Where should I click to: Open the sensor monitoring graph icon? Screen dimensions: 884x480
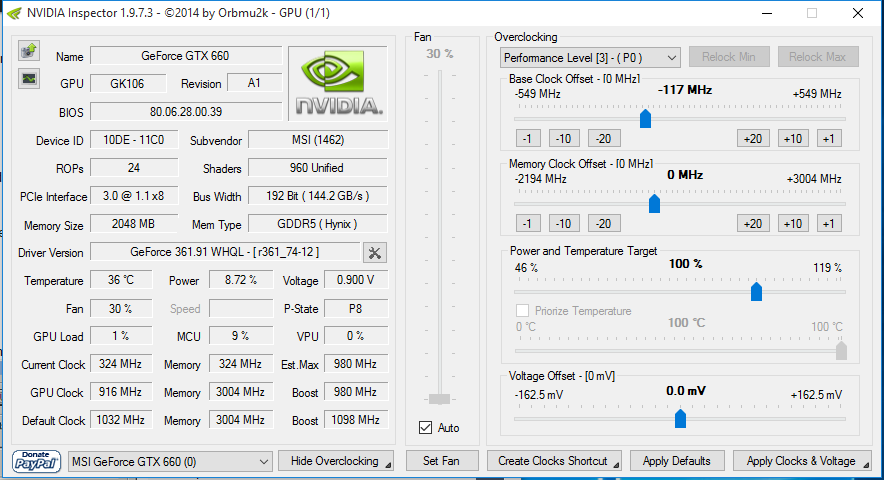[29, 78]
